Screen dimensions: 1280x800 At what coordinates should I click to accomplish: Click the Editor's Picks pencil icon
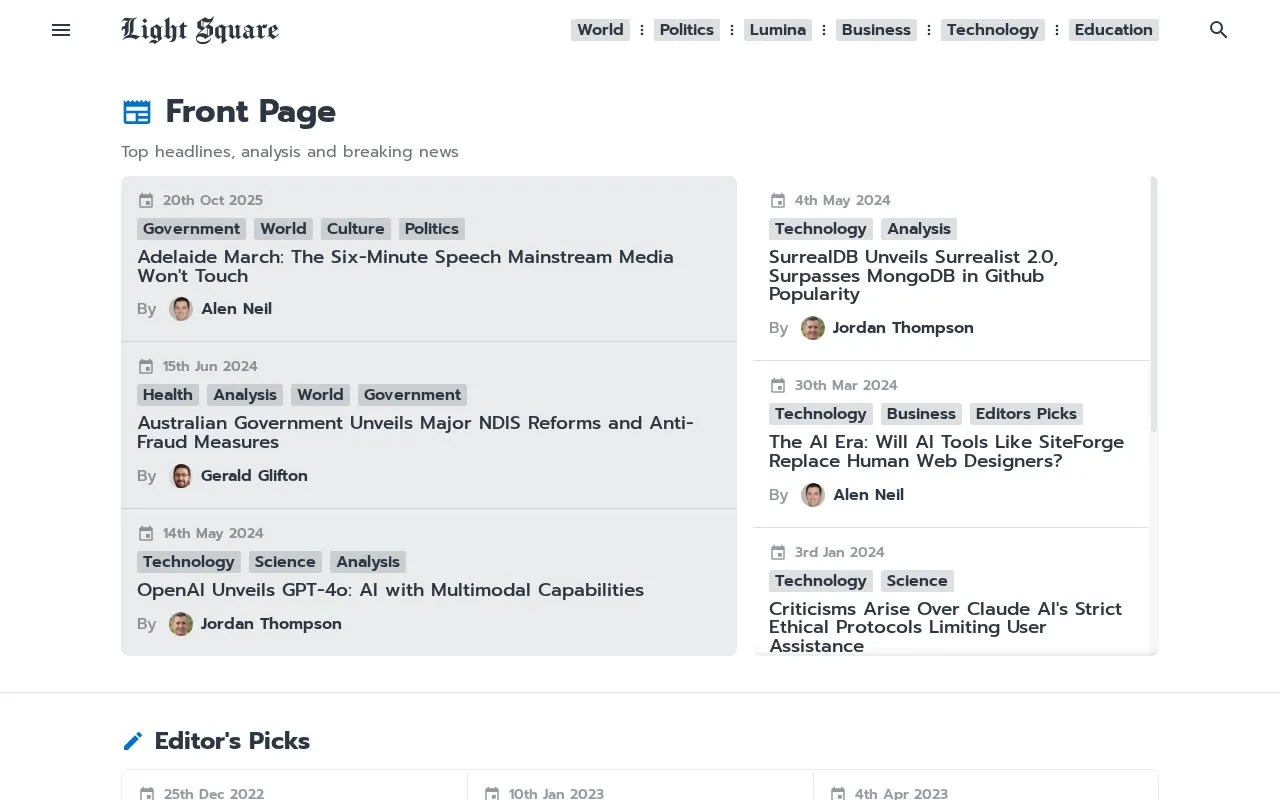click(133, 741)
